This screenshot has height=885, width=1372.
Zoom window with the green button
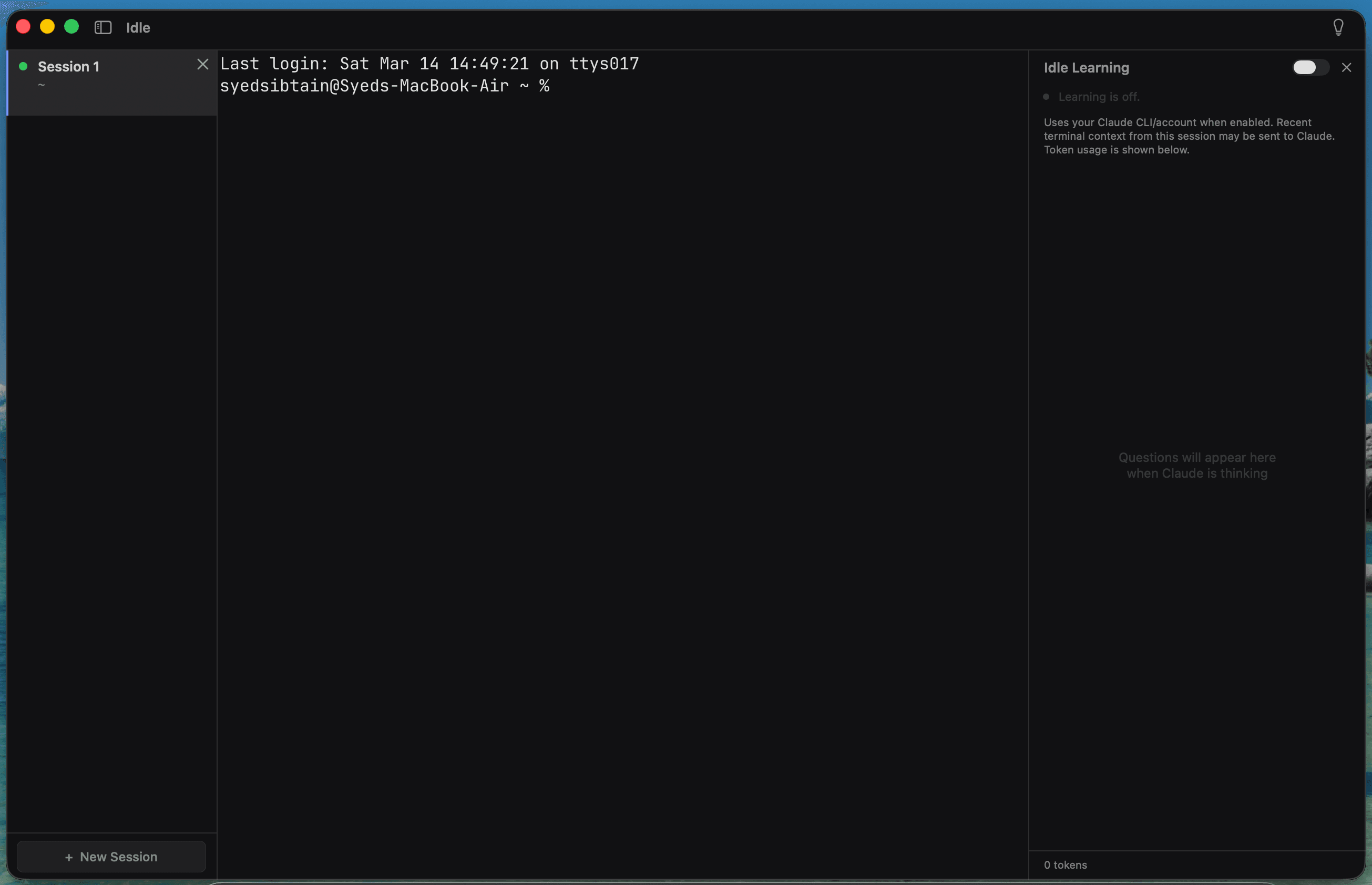point(71,27)
